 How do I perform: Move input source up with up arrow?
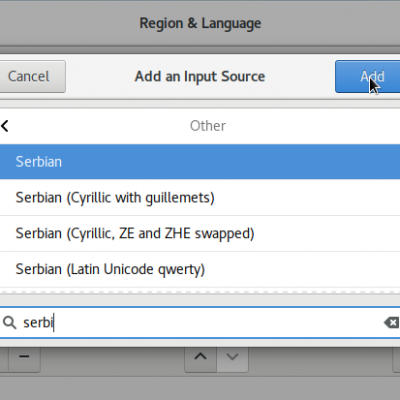coord(200,357)
